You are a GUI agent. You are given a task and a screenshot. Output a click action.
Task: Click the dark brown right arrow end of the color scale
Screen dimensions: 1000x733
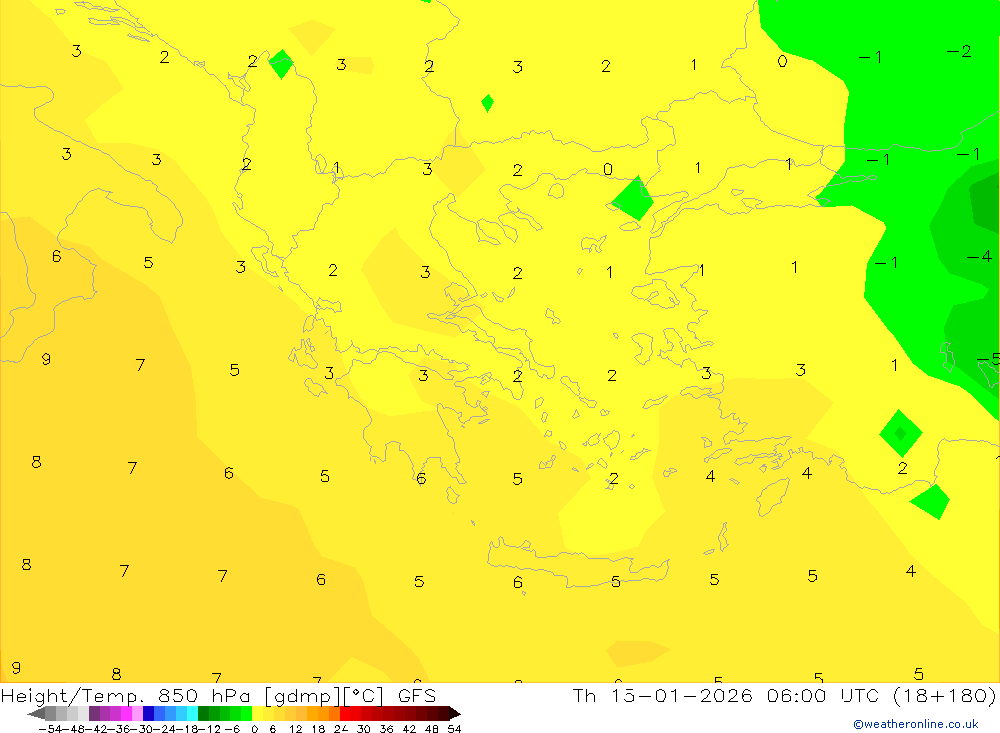pyautogui.click(x=455, y=714)
